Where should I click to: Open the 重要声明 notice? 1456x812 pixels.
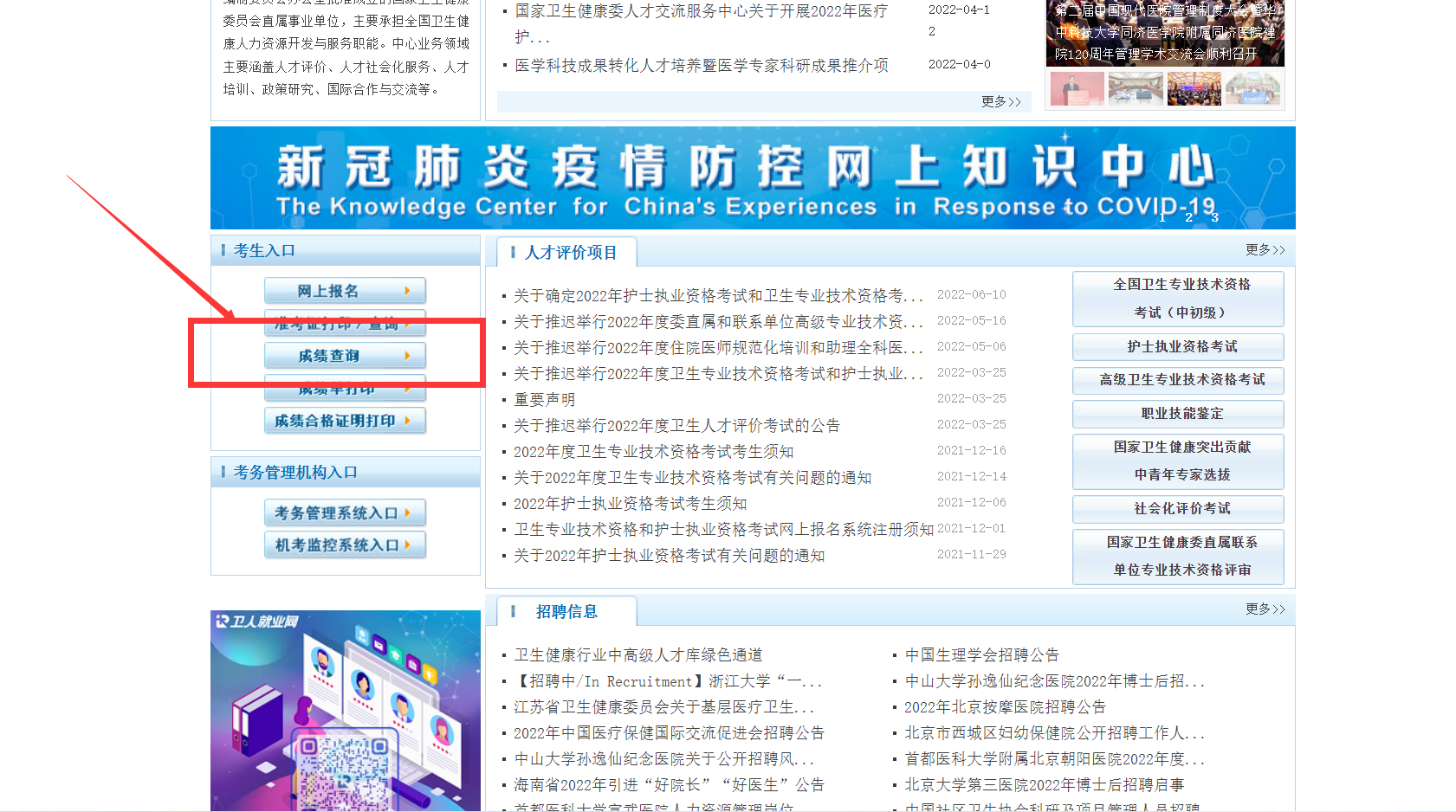[x=544, y=400]
